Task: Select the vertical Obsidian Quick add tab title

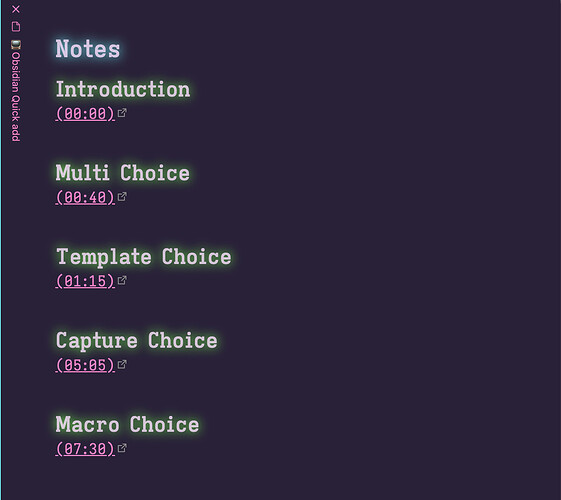Action: (x=16, y=97)
